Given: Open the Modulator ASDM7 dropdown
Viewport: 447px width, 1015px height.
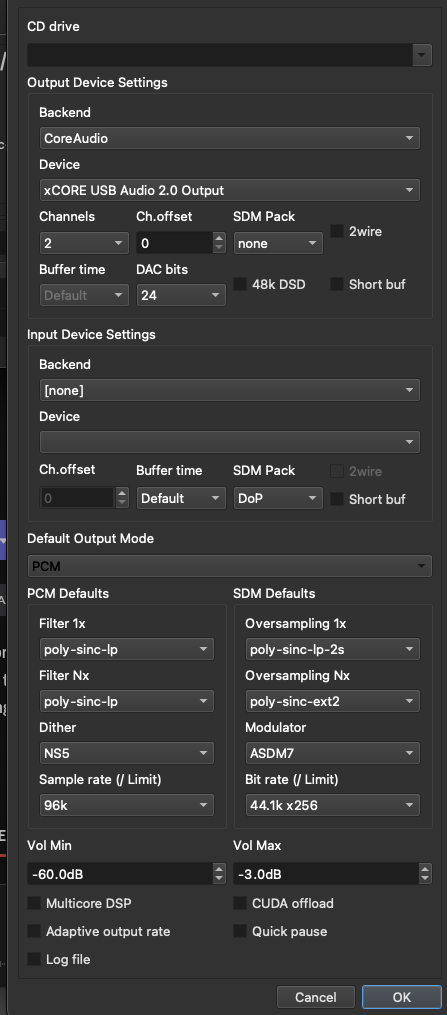Looking at the screenshot, I should pyautogui.click(x=333, y=753).
